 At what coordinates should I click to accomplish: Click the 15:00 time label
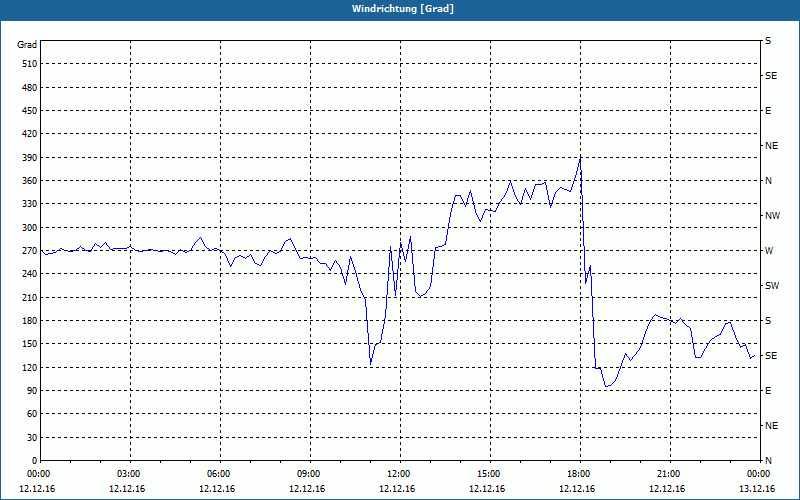(x=490, y=474)
